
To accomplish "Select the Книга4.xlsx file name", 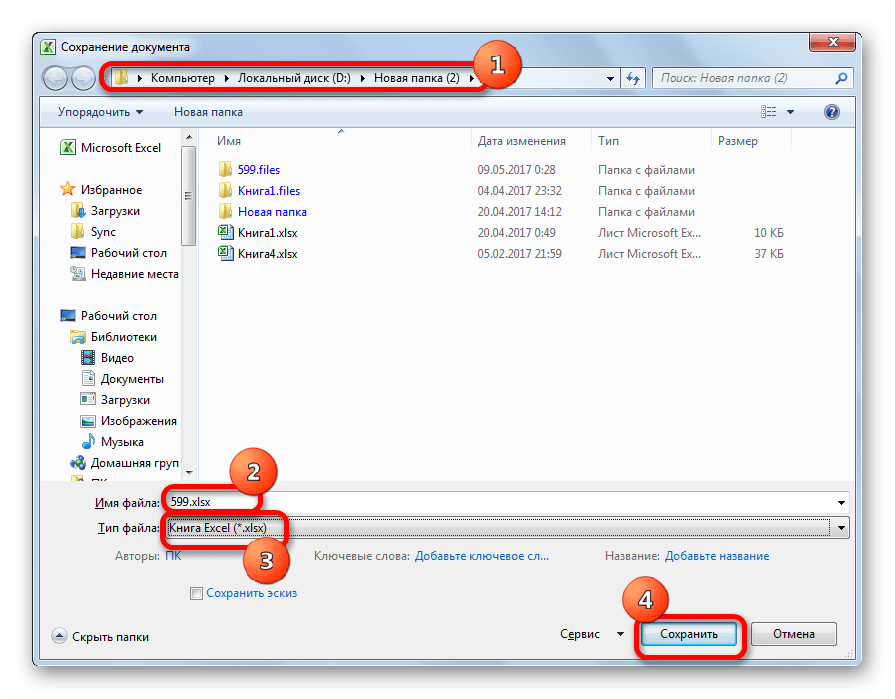I will (x=268, y=254).
